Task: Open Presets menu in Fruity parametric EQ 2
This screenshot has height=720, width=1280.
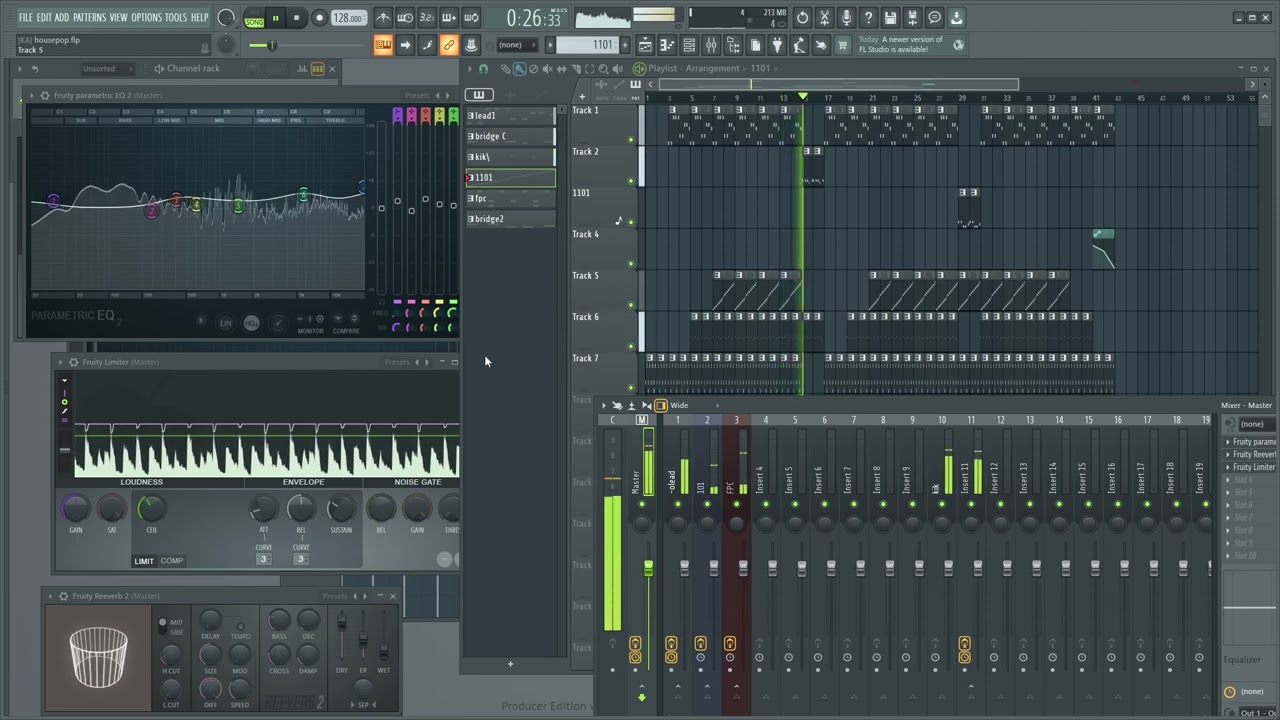Action: (x=416, y=96)
